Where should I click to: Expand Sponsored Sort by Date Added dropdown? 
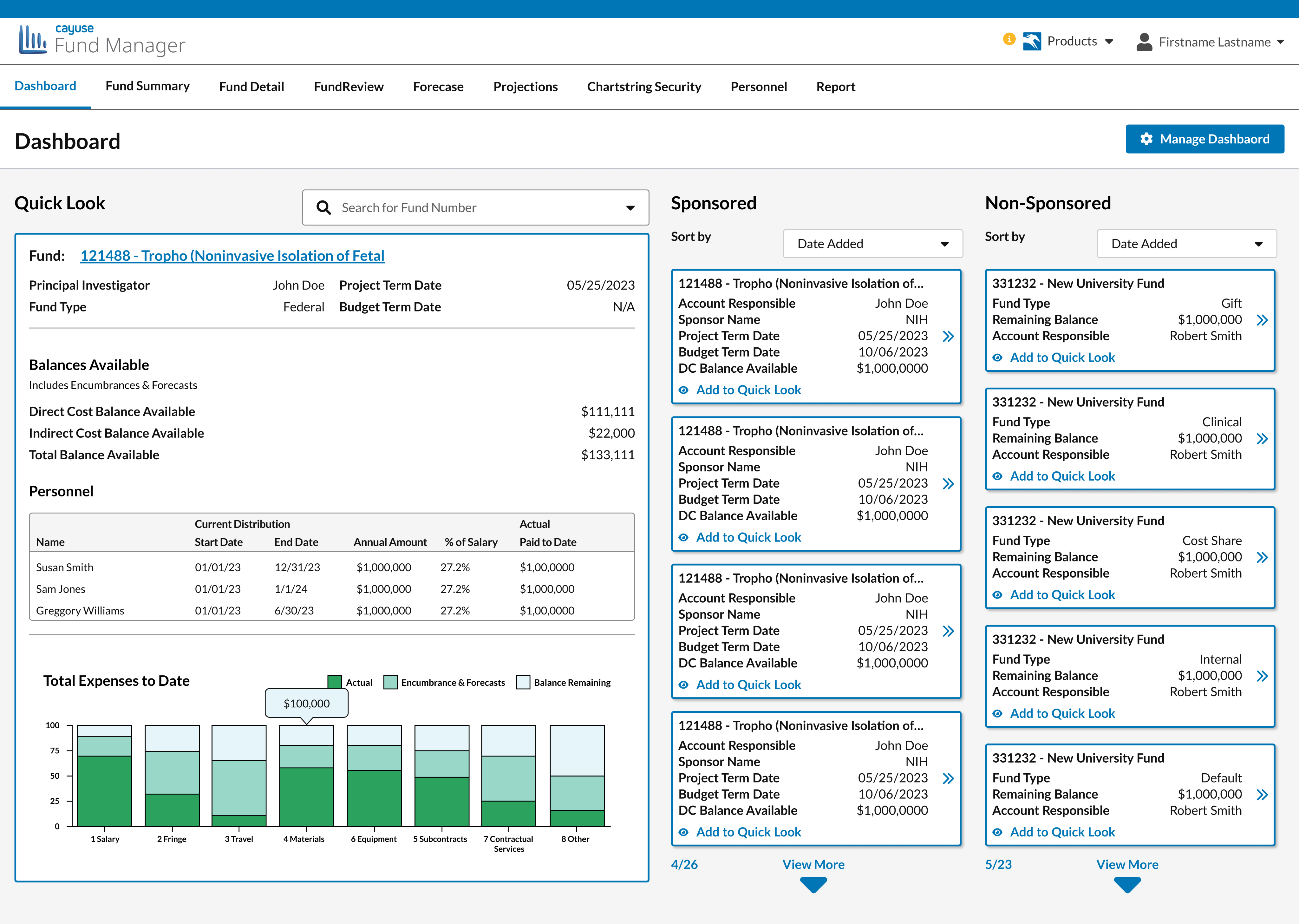pos(872,244)
